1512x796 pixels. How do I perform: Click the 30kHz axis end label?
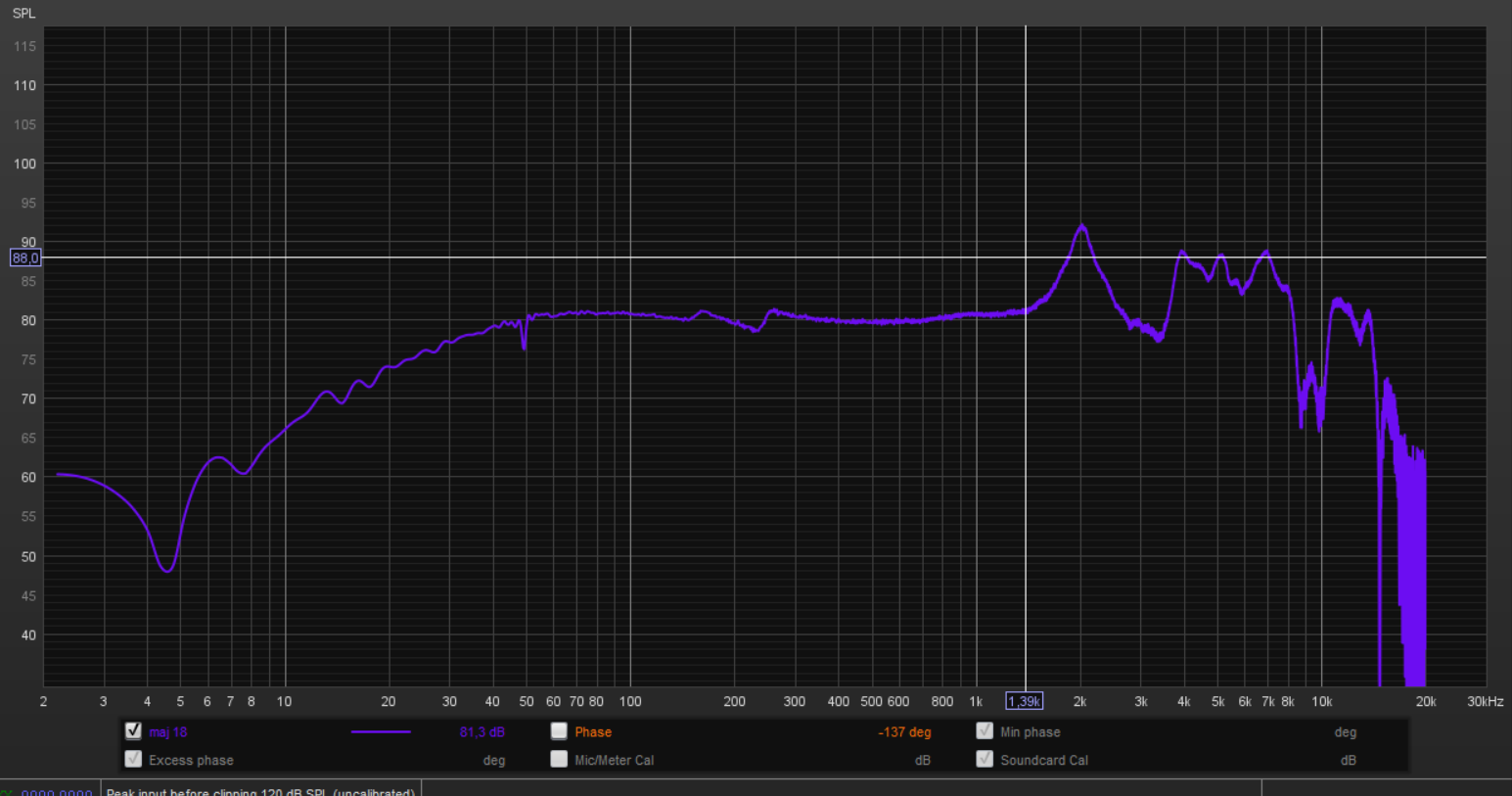[1484, 701]
